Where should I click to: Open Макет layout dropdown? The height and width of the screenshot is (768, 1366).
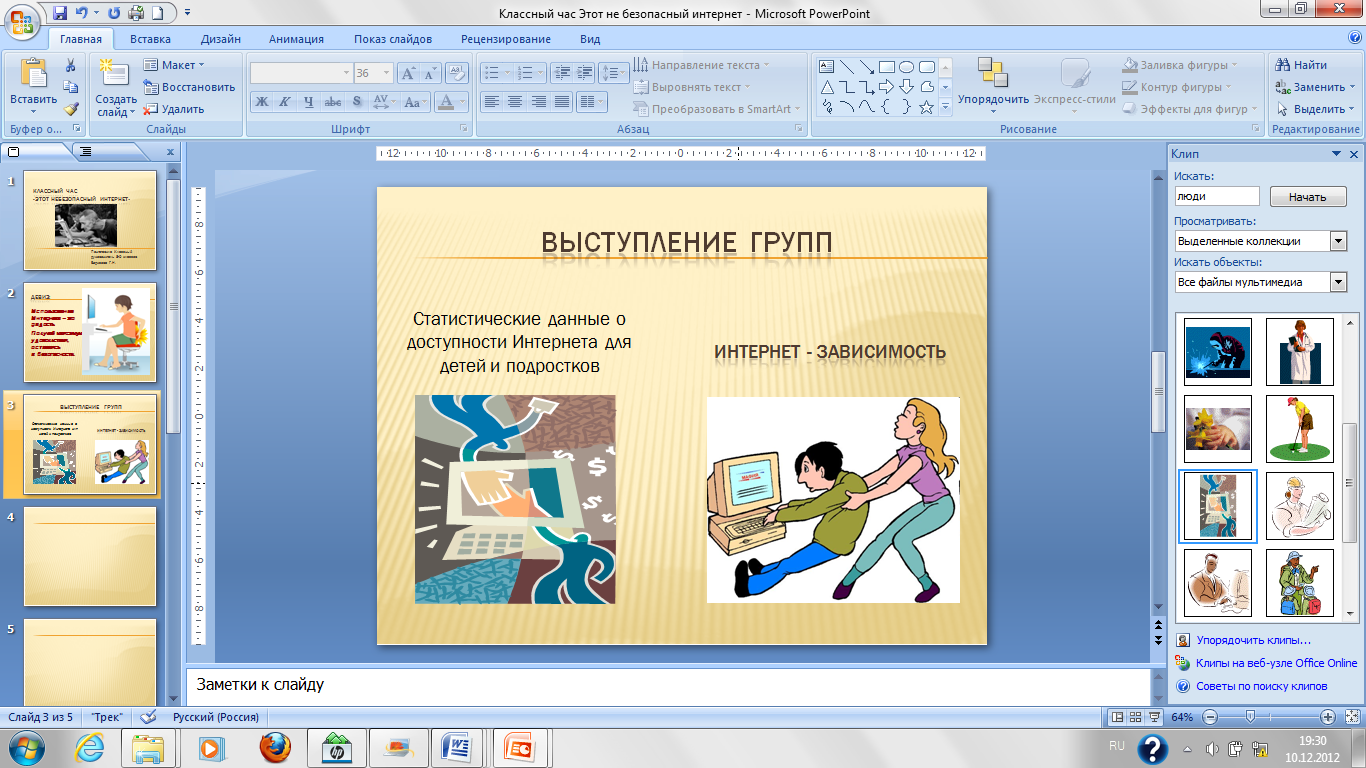[174, 65]
